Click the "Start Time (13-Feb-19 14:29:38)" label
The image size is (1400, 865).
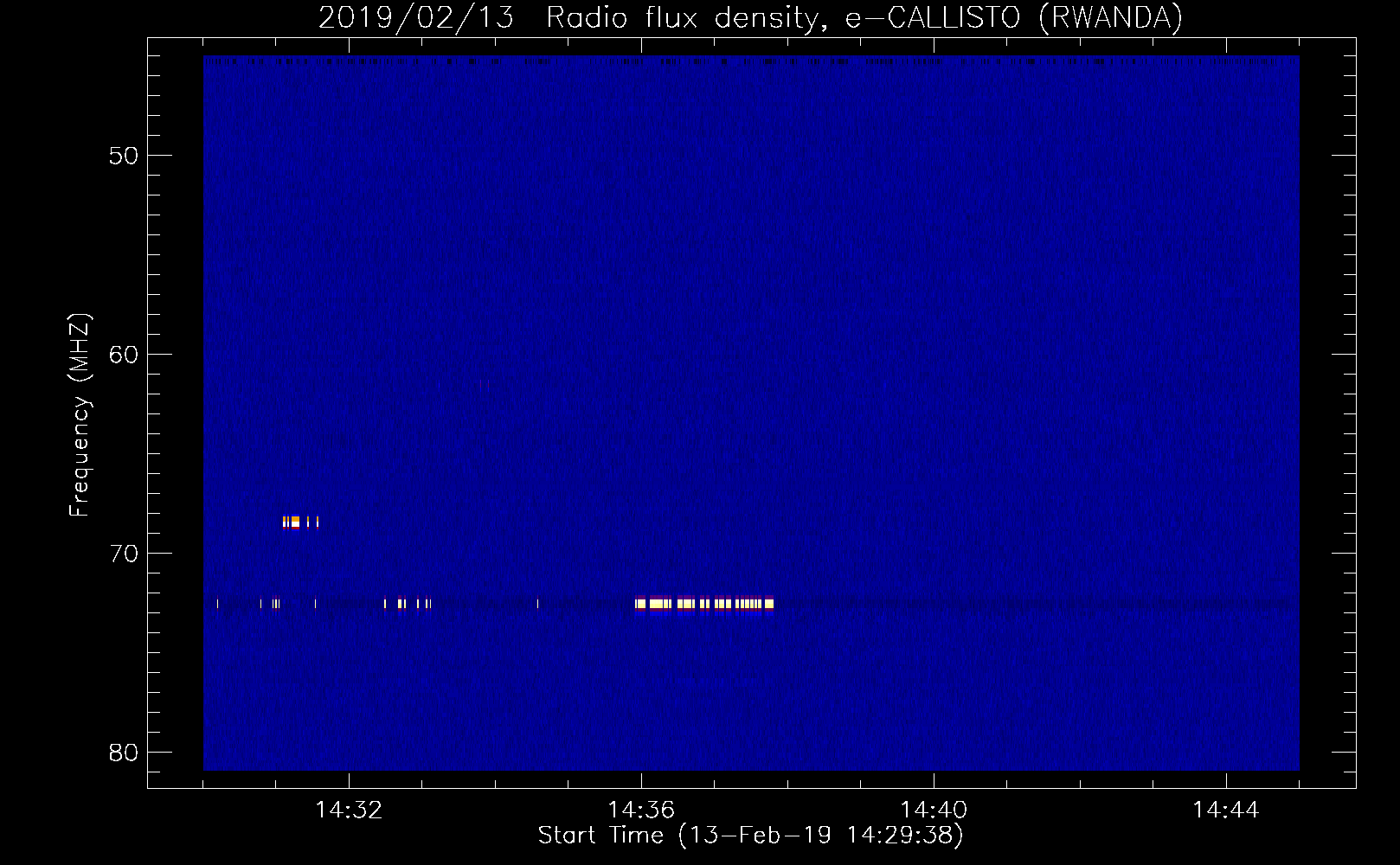pyautogui.click(x=750, y=836)
